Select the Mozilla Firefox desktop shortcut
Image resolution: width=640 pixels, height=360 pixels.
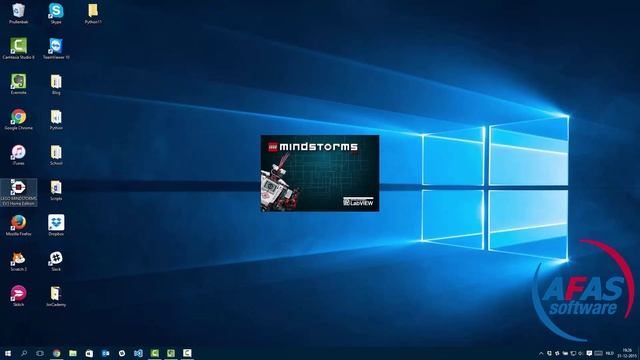[x=18, y=225]
